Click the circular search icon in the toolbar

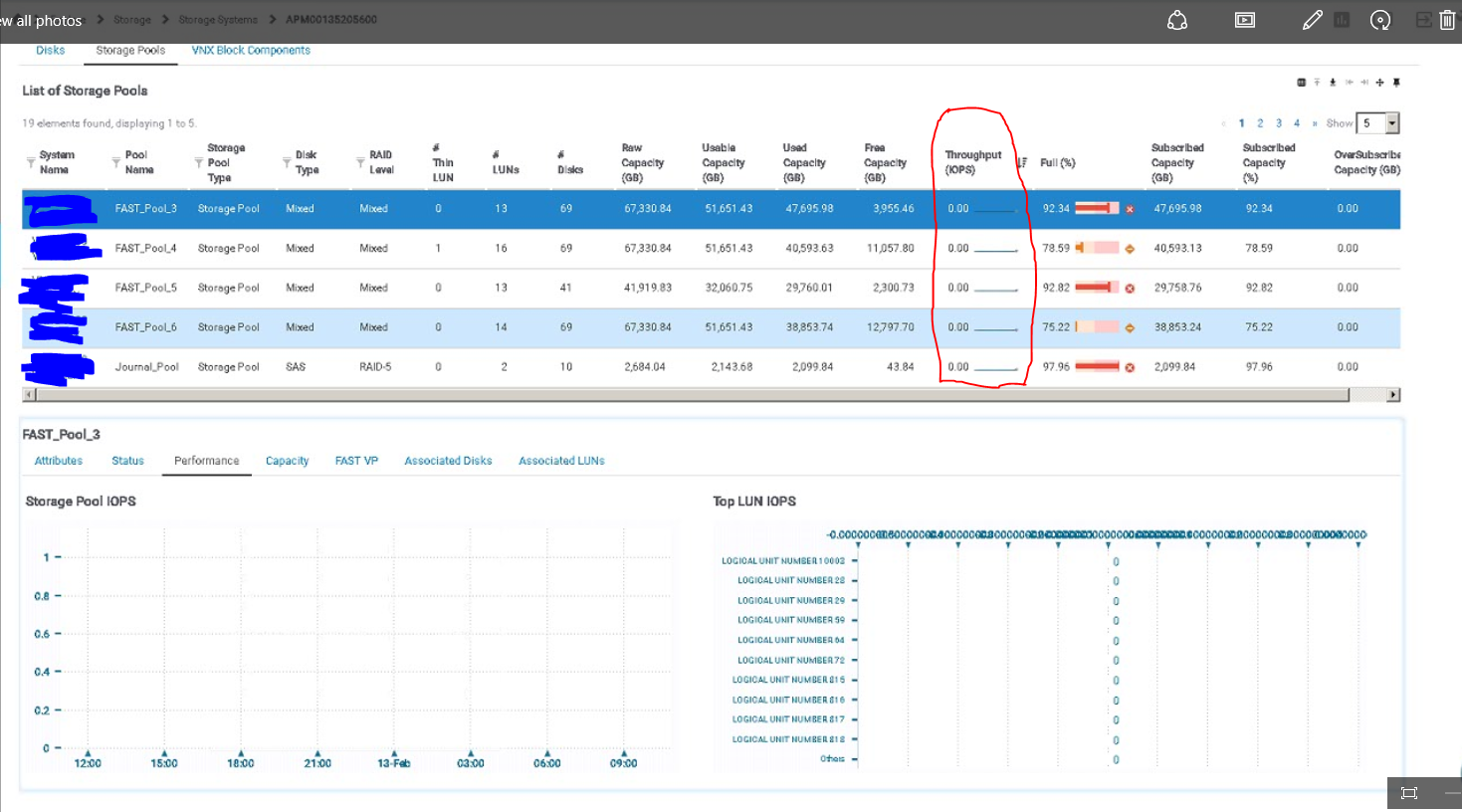tap(1380, 19)
